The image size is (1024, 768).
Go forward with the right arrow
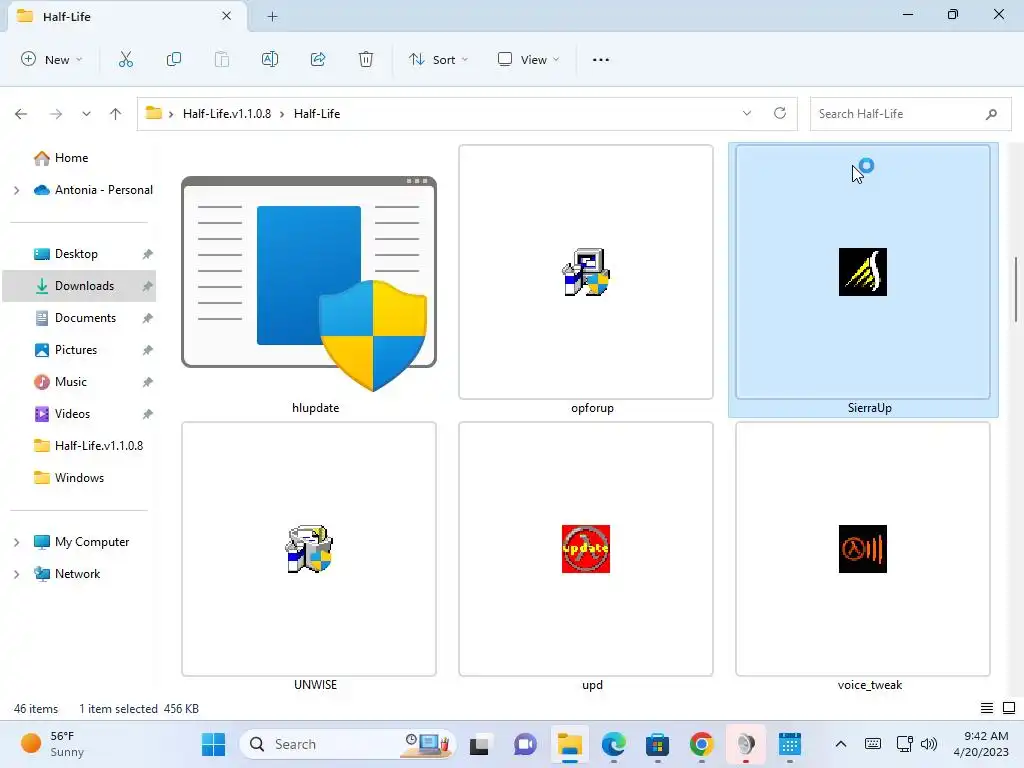(56, 114)
